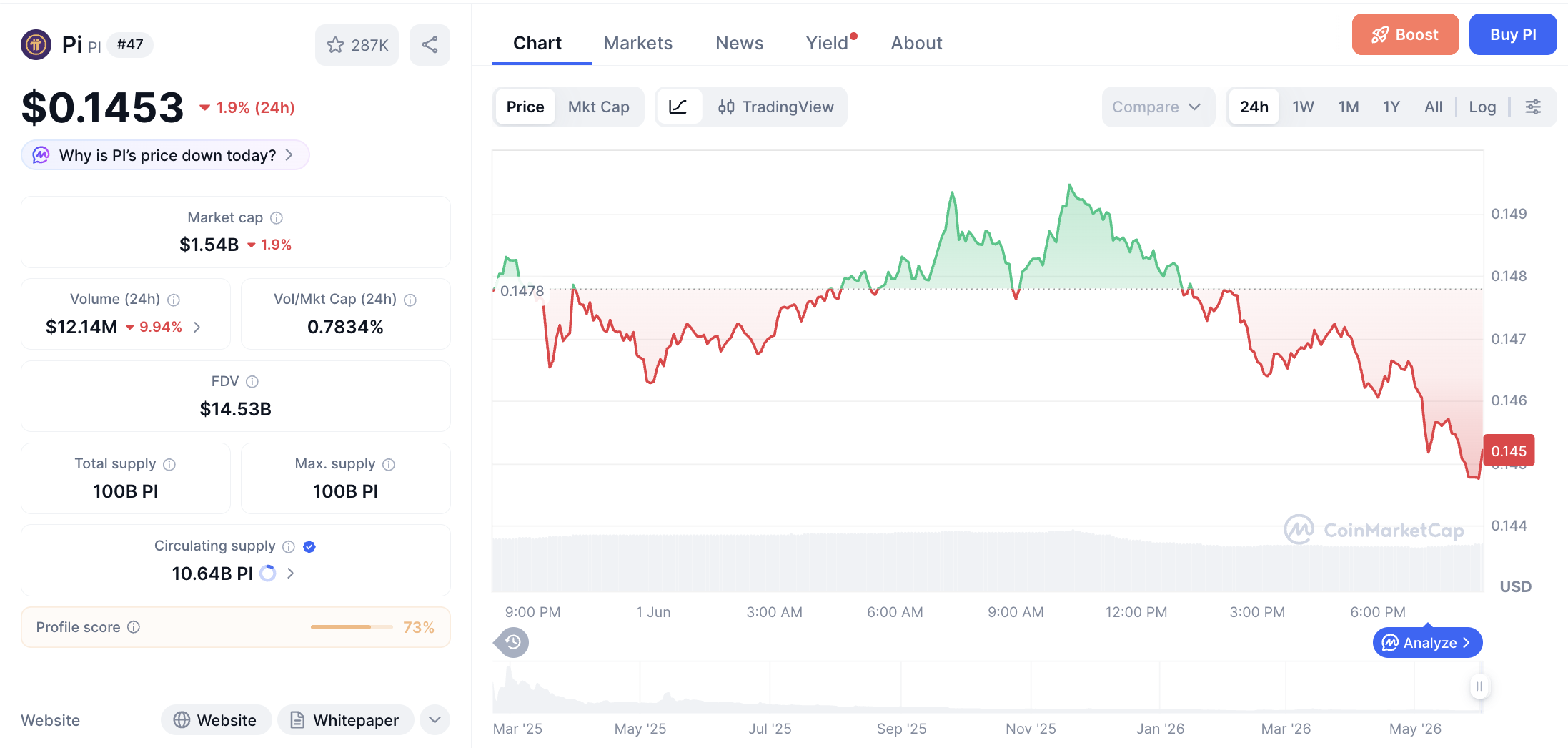Screen dimensions: 1568x748
Task: Click the #47 rank badge
Action: click(x=130, y=44)
